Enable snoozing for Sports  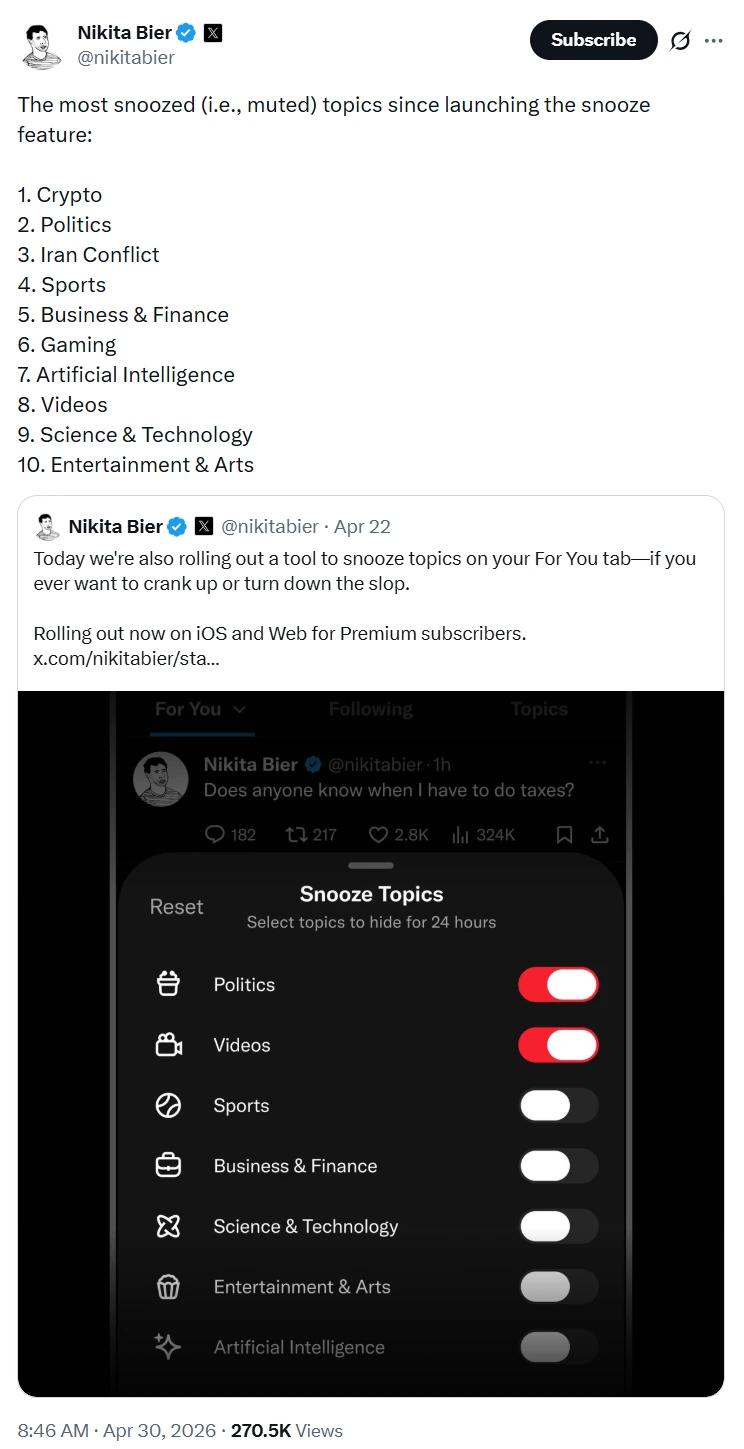[x=558, y=1105]
